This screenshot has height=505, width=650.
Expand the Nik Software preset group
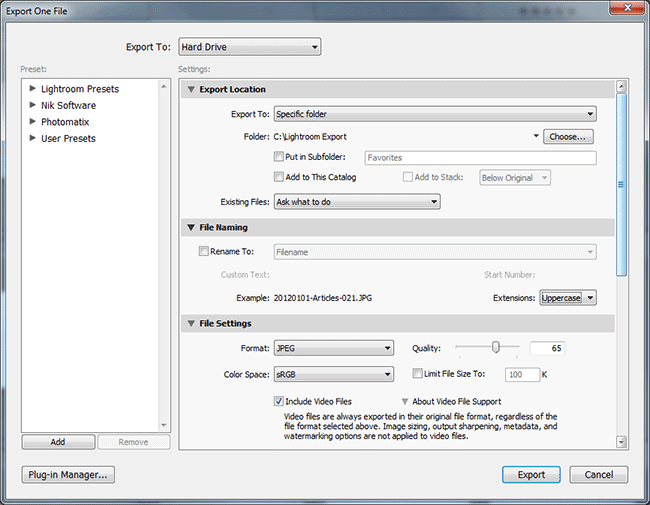tap(33, 105)
